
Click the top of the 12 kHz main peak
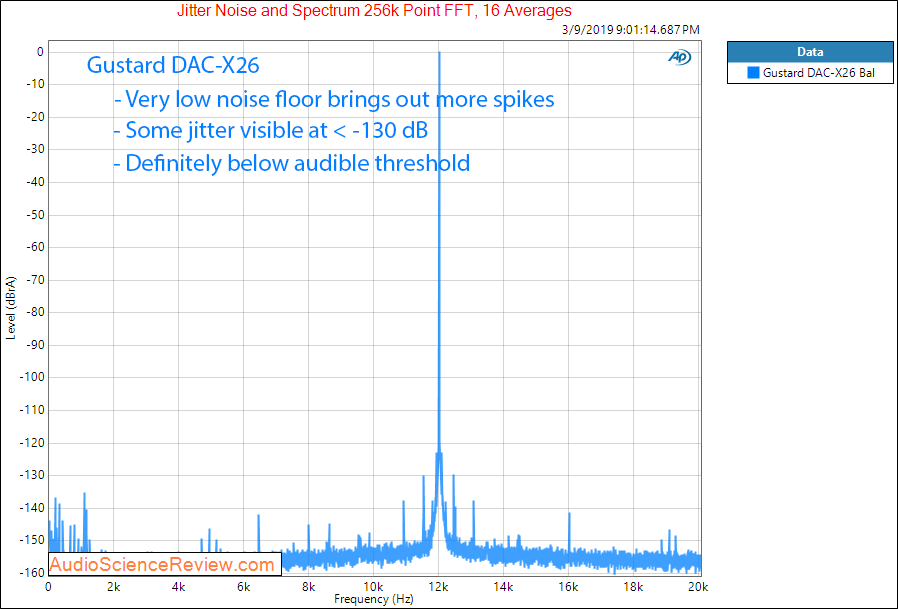pos(439,53)
